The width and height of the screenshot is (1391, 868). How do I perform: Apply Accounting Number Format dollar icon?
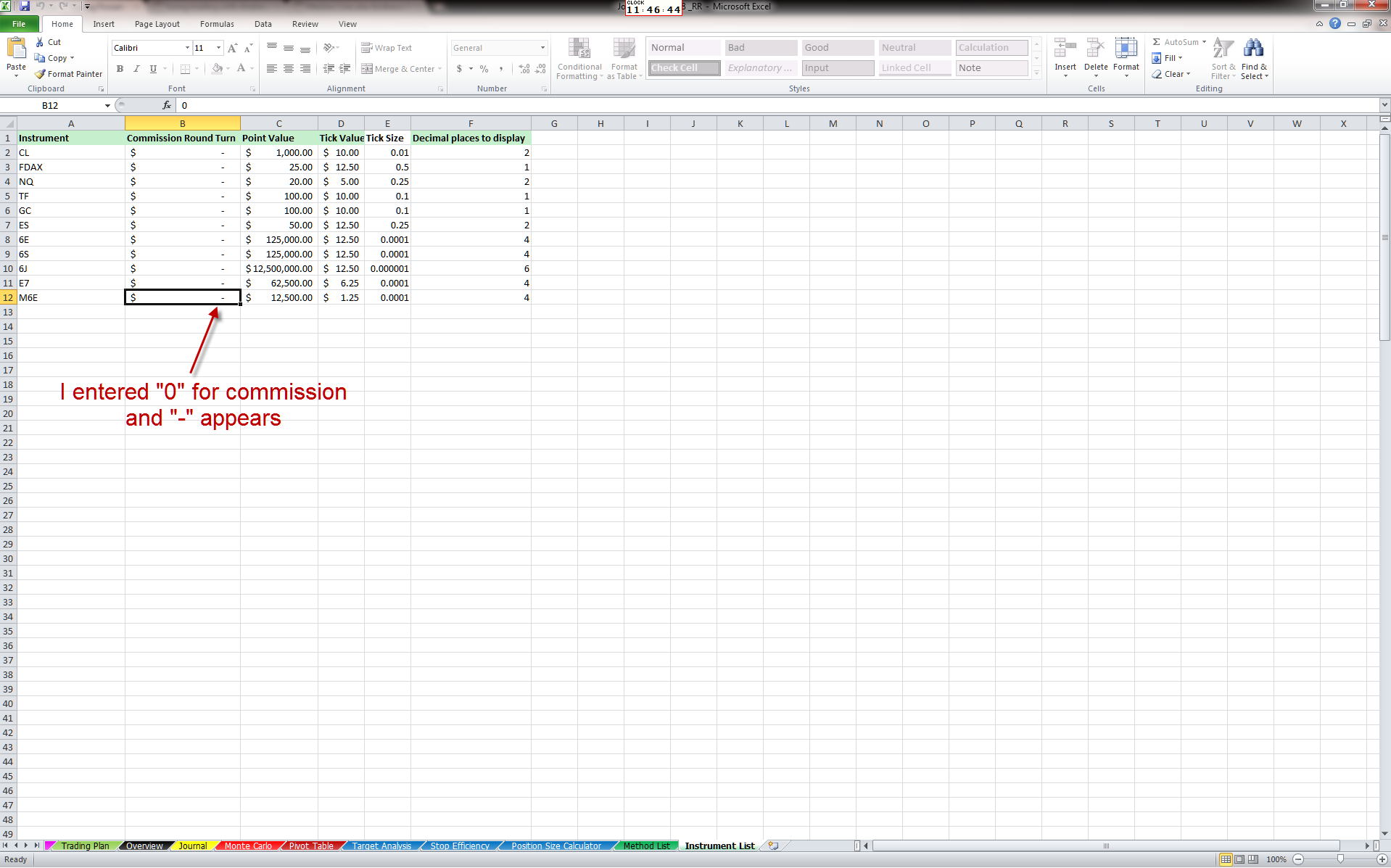pos(459,69)
